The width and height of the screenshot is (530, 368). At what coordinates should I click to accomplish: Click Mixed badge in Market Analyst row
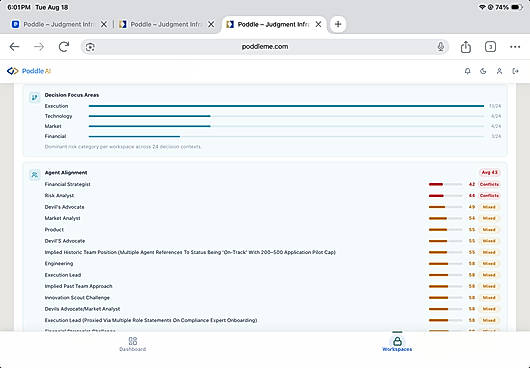[489, 218]
